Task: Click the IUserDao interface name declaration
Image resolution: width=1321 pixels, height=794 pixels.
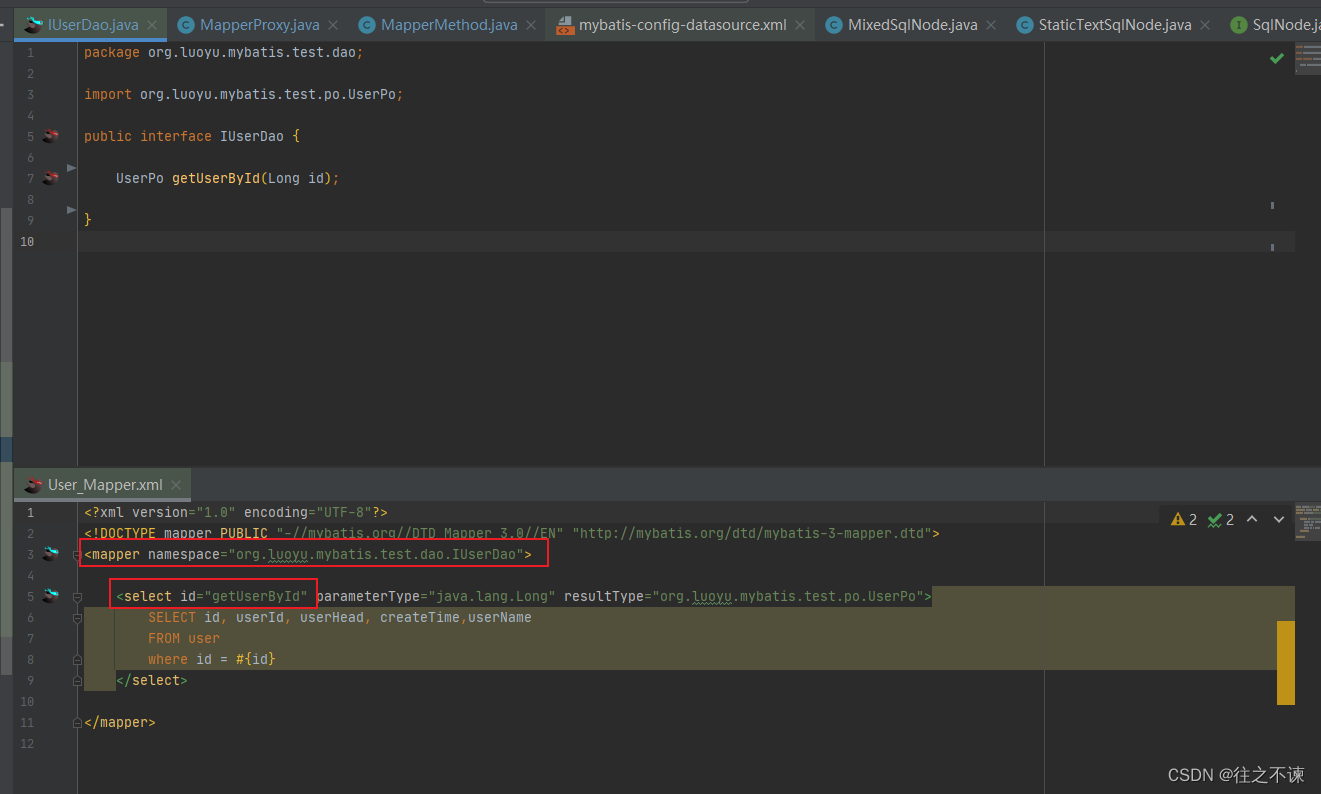Action: pos(252,136)
